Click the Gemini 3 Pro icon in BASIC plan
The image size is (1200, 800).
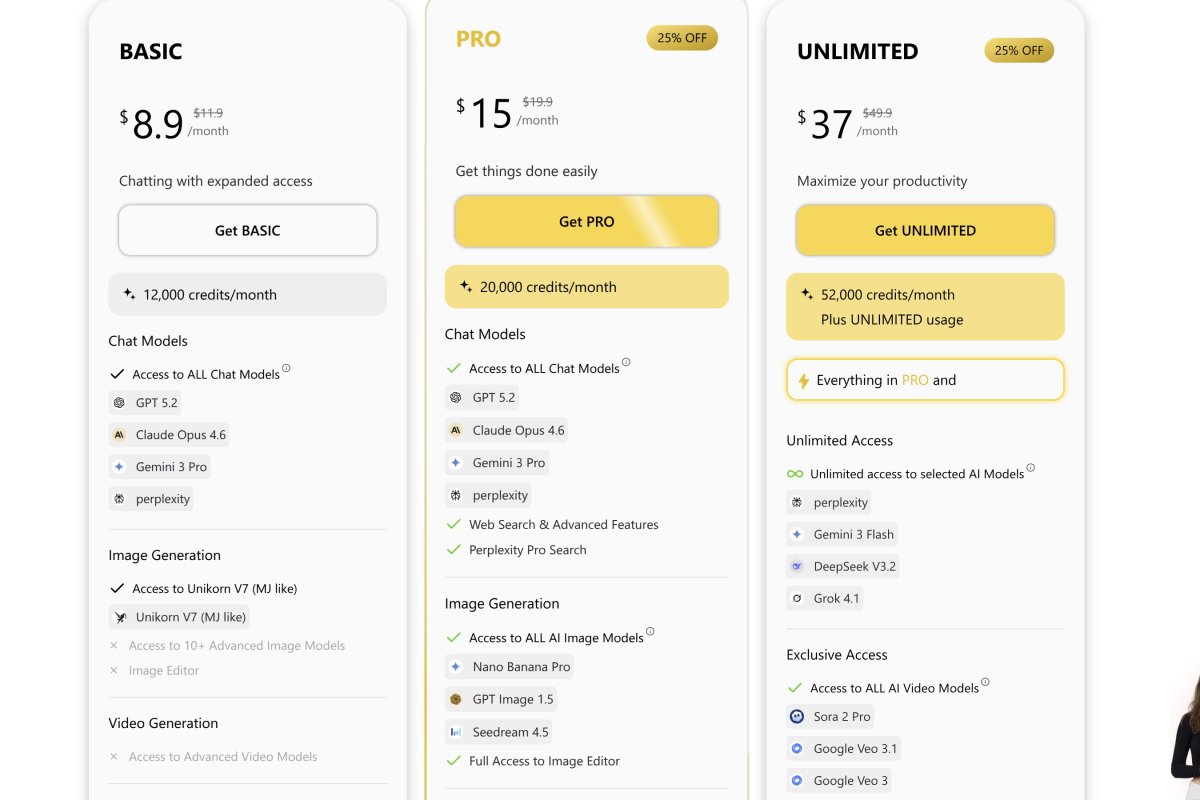click(x=120, y=467)
